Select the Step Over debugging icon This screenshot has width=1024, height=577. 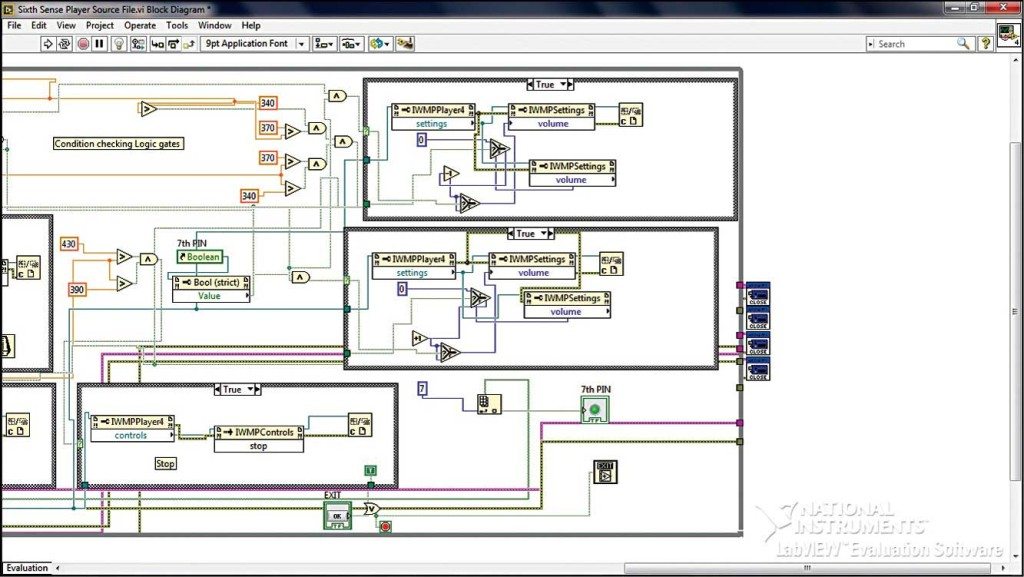click(173, 43)
